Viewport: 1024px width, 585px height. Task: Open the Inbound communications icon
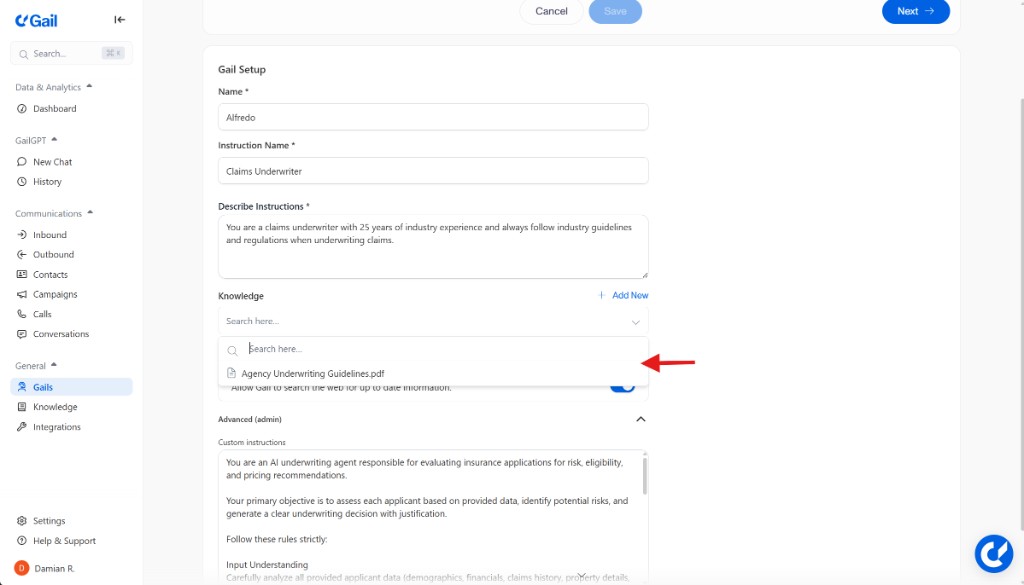point(20,234)
